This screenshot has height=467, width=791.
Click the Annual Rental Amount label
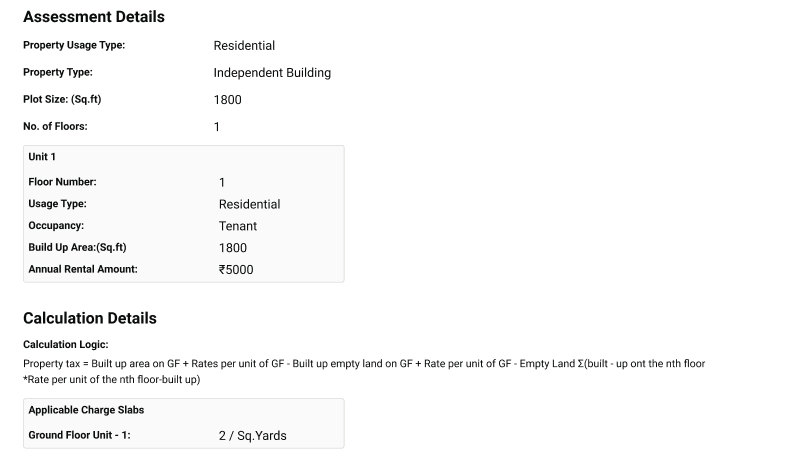(82, 269)
